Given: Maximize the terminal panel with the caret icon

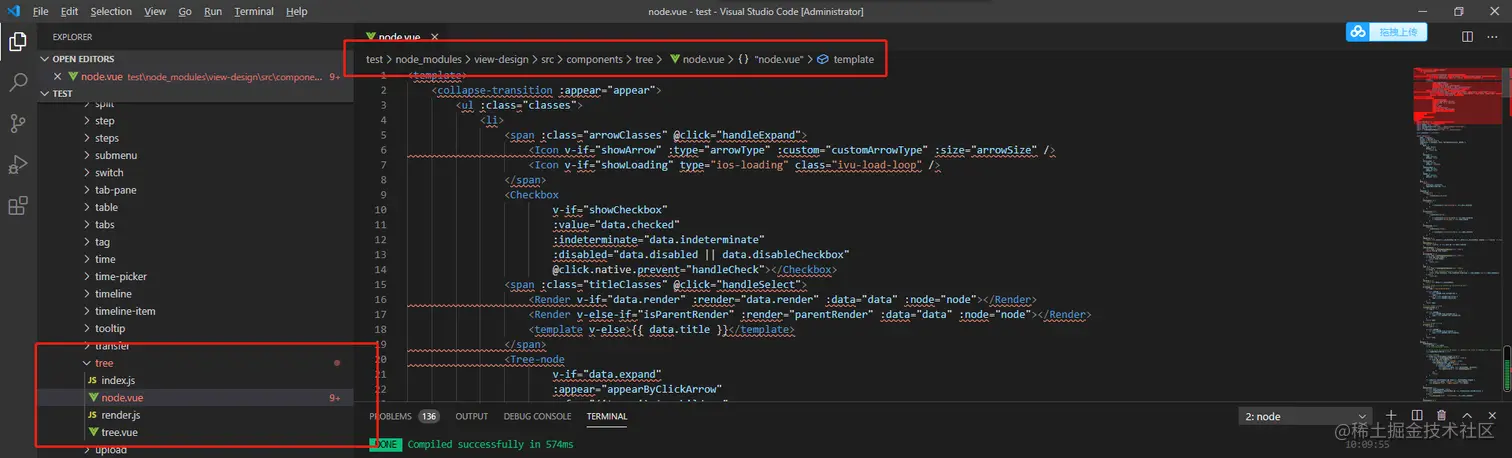Looking at the screenshot, I should (x=1467, y=415).
